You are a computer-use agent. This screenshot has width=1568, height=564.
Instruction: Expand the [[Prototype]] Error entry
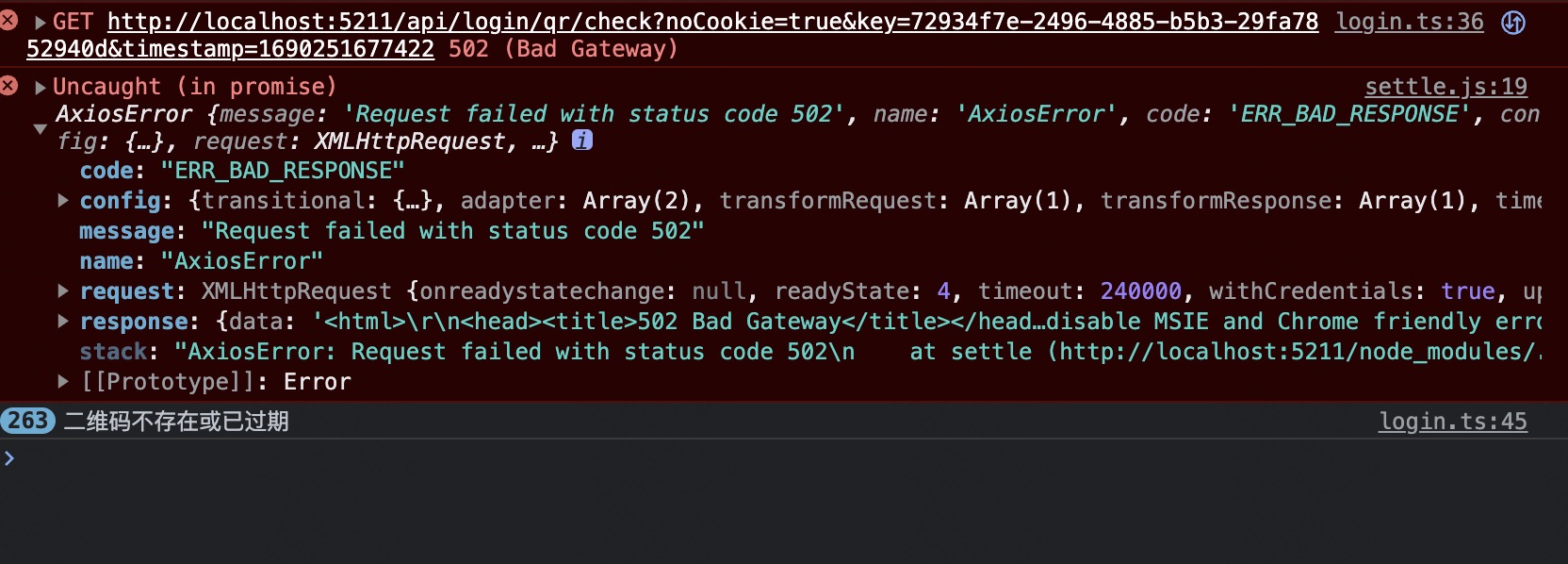click(x=63, y=382)
